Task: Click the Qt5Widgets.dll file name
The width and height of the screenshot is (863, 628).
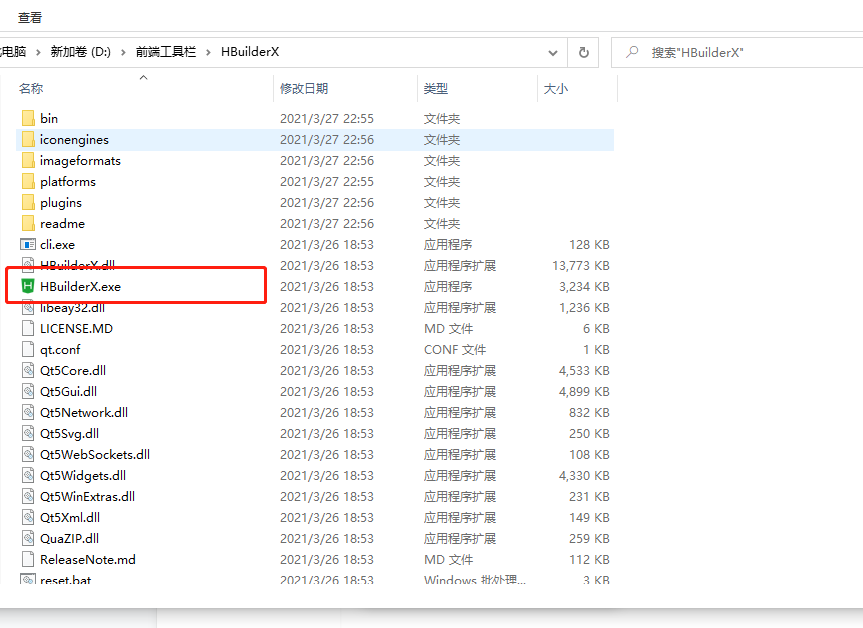Action: [x=83, y=476]
